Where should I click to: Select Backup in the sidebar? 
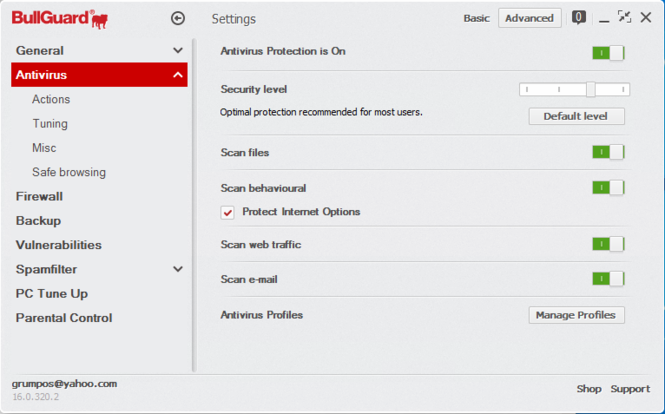click(x=38, y=221)
